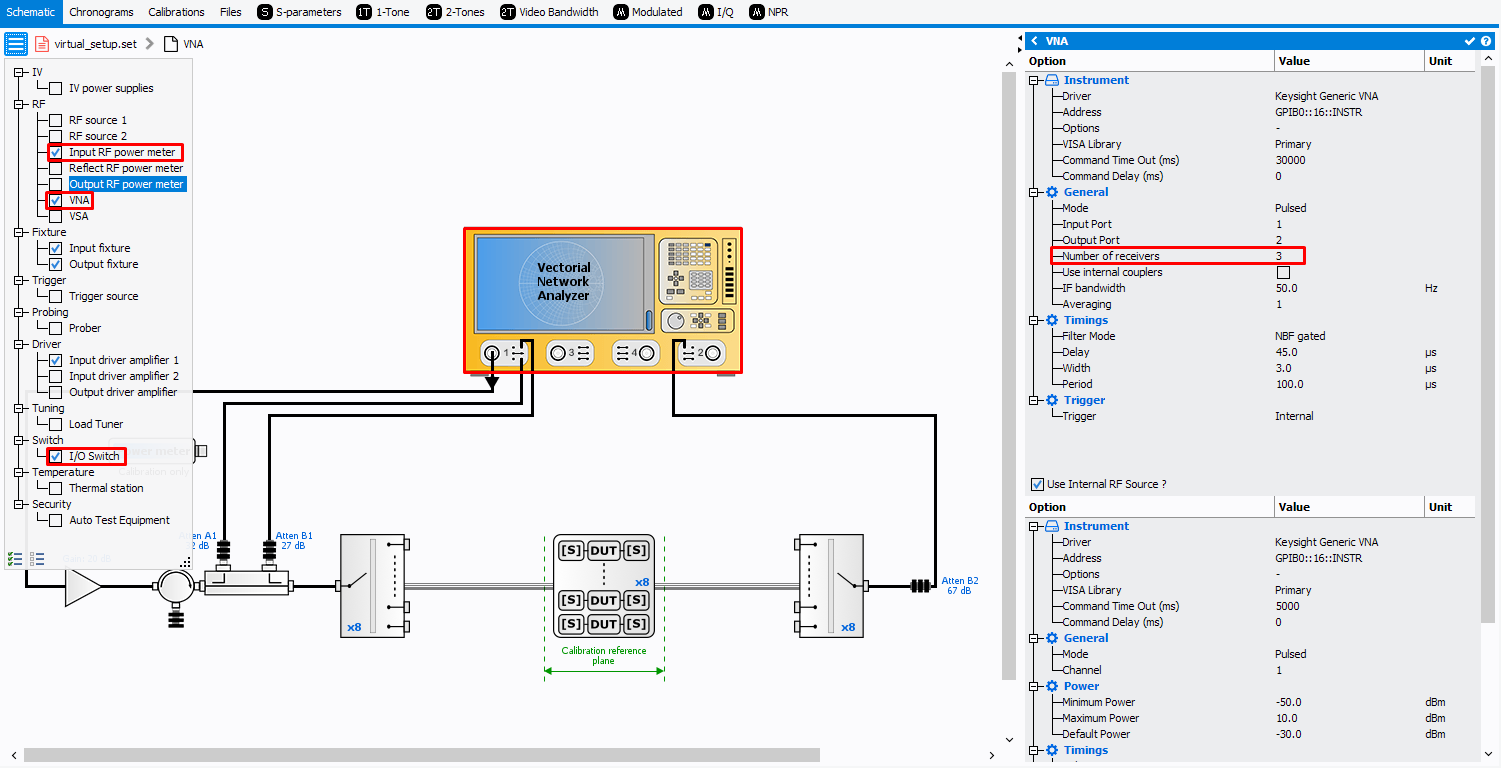
Task: Click the Atten A1 attenuator symbol
Action: click(x=224, y=552)
